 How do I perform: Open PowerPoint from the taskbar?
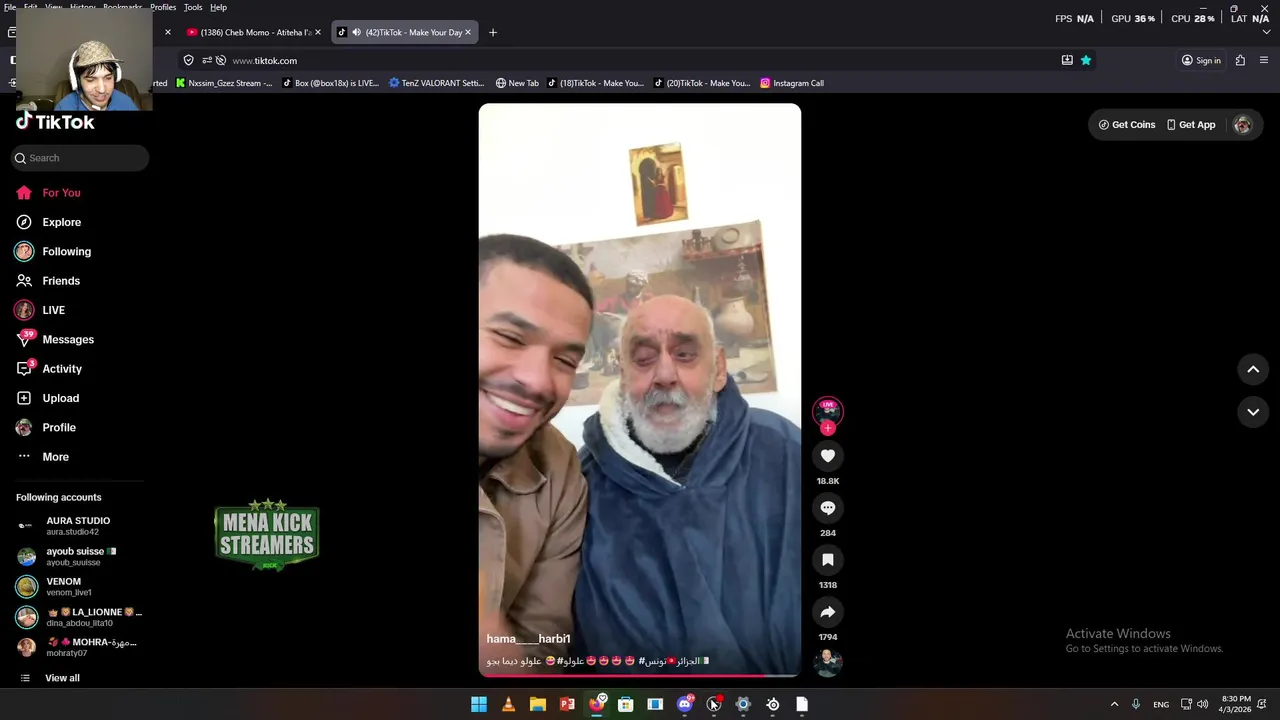pos(567,704)
